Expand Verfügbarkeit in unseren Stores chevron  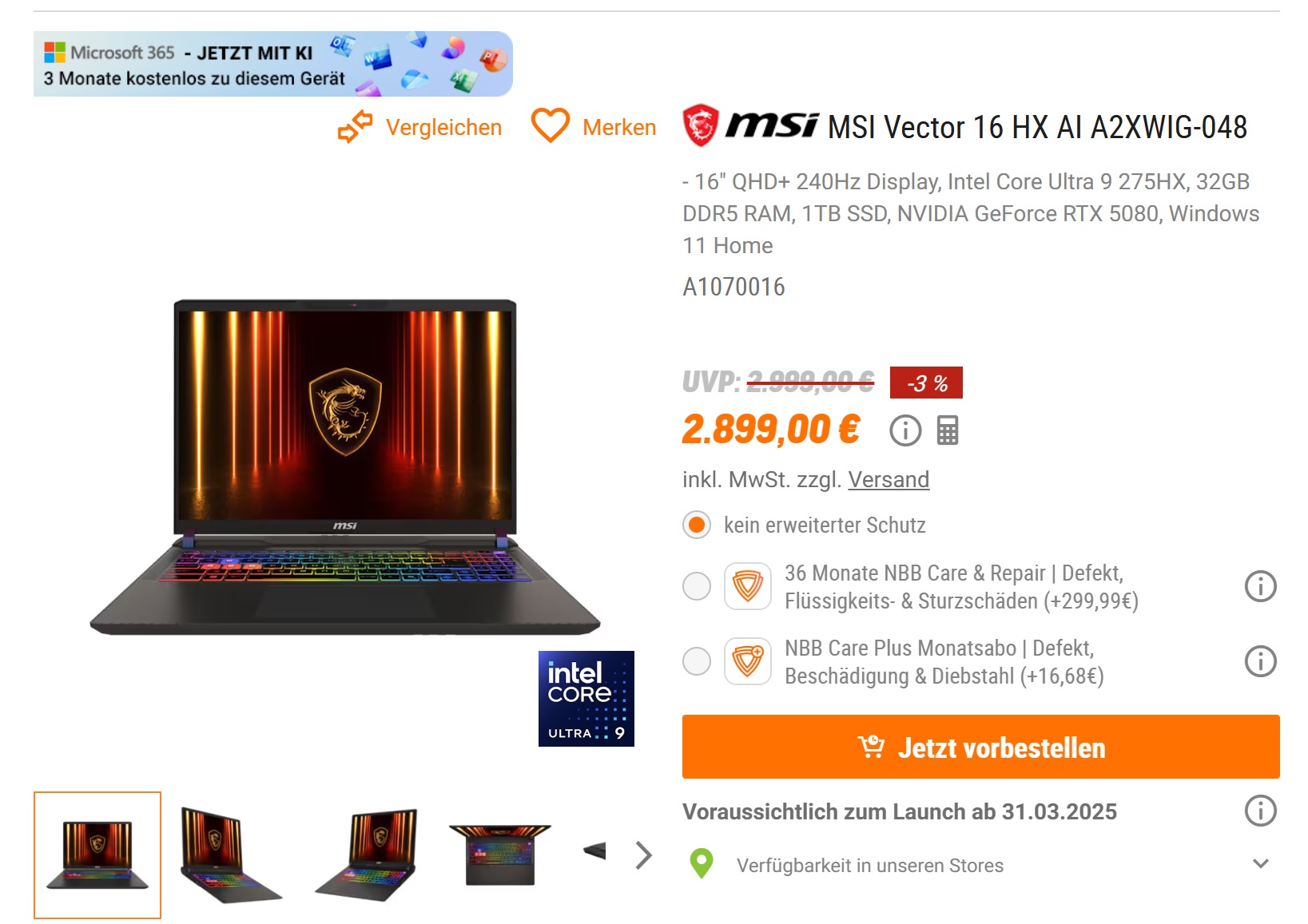point(1260,864)
